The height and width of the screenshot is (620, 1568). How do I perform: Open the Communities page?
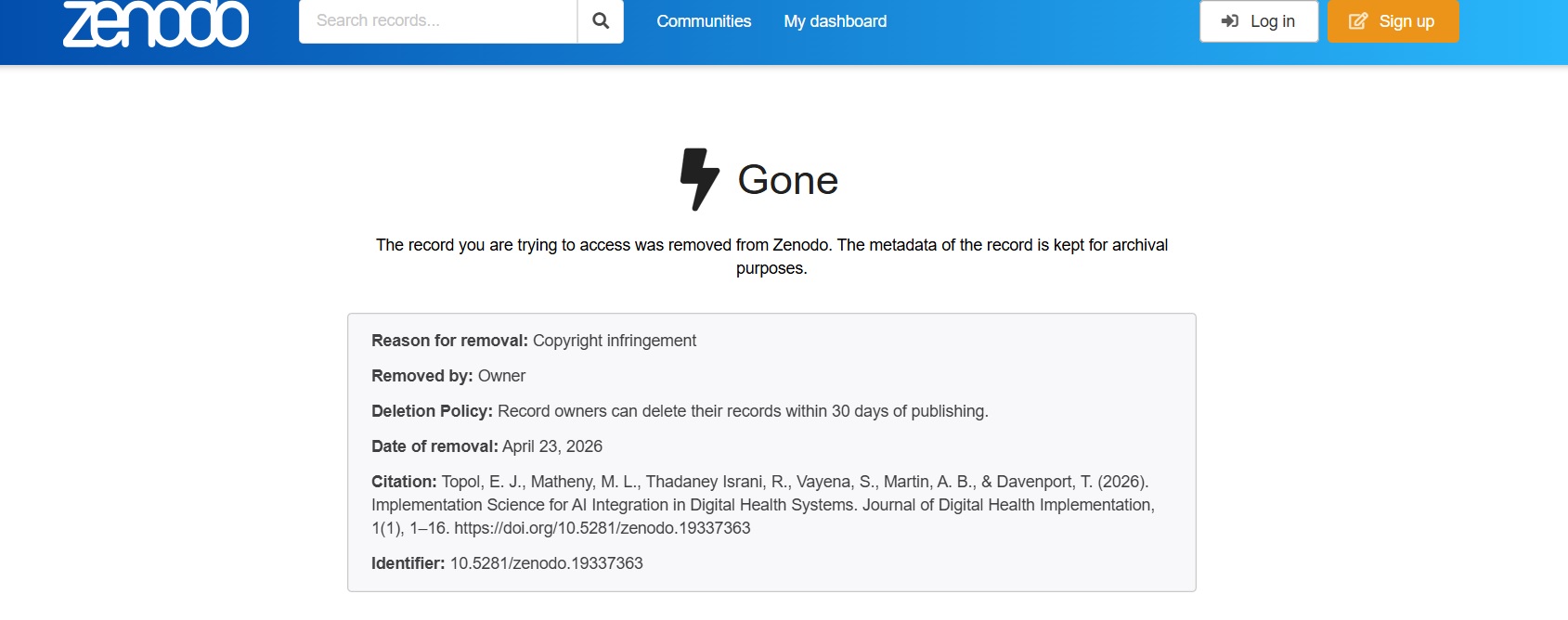704,21
